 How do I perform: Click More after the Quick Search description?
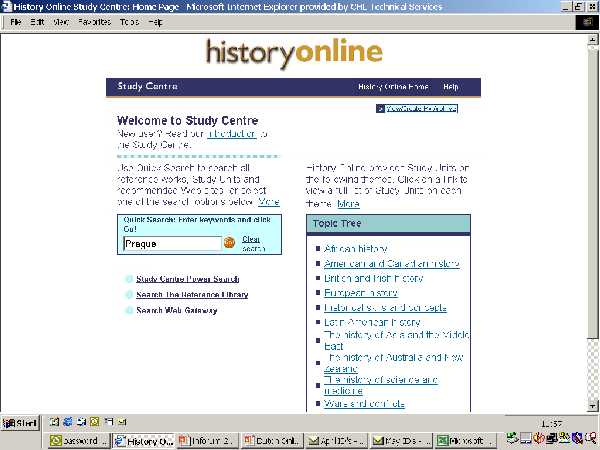[269, 202]
